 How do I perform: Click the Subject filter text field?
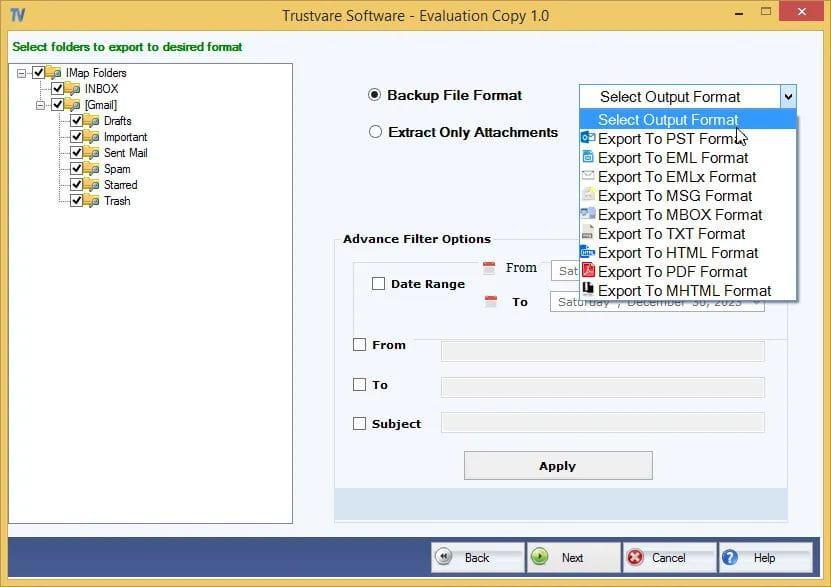602,423
